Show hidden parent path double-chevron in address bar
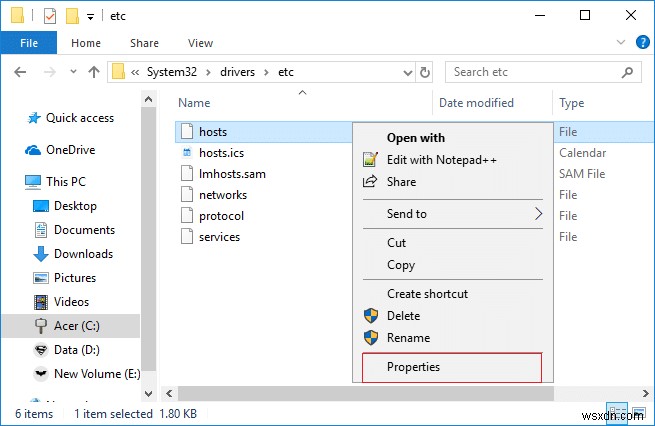 click(135, 72)
